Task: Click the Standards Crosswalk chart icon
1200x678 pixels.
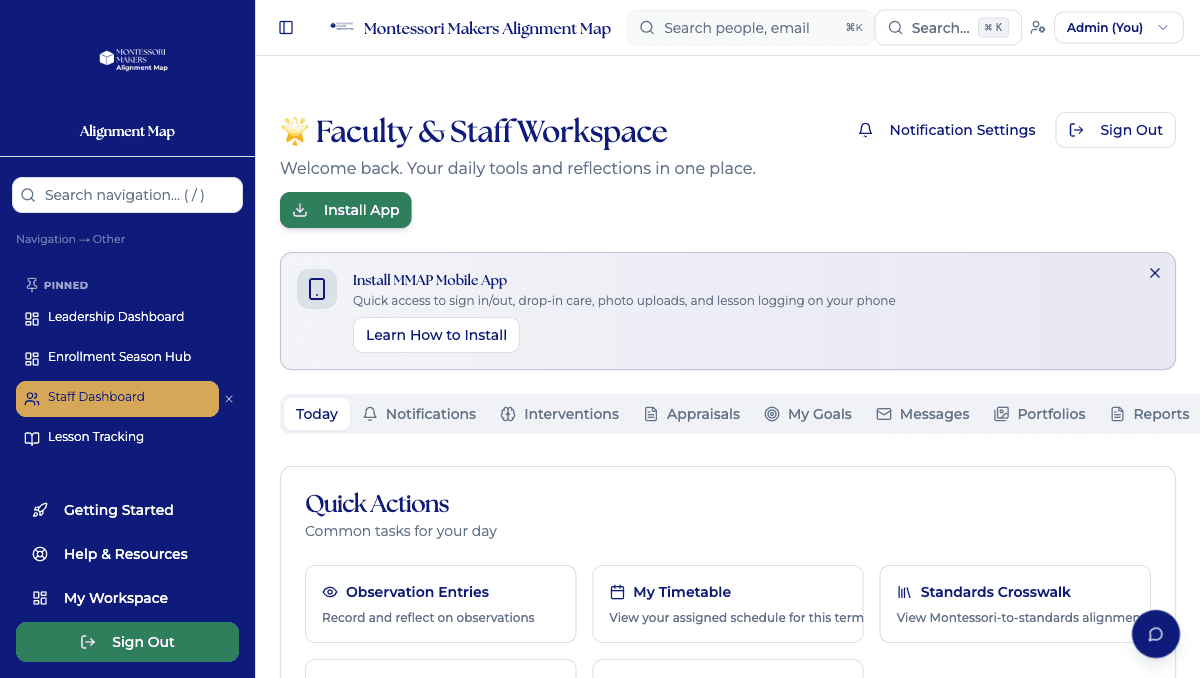Action: (x=902, y=591)
